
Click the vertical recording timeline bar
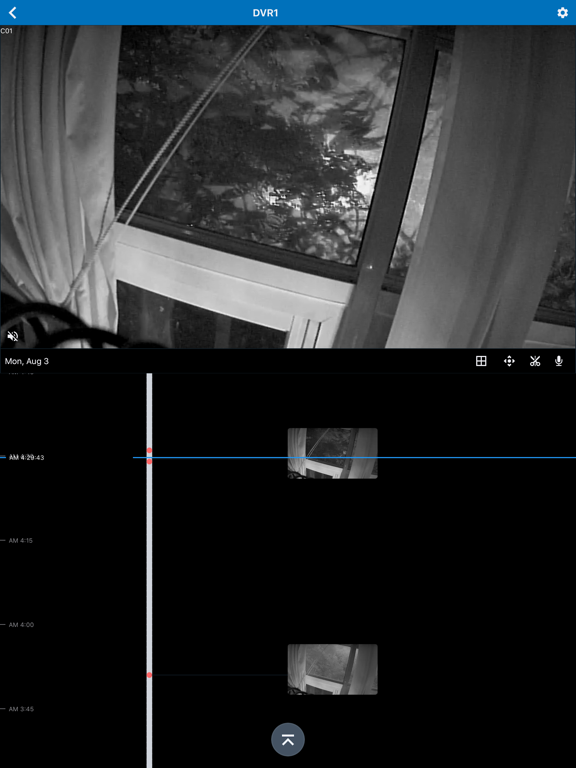coord(149,571)
